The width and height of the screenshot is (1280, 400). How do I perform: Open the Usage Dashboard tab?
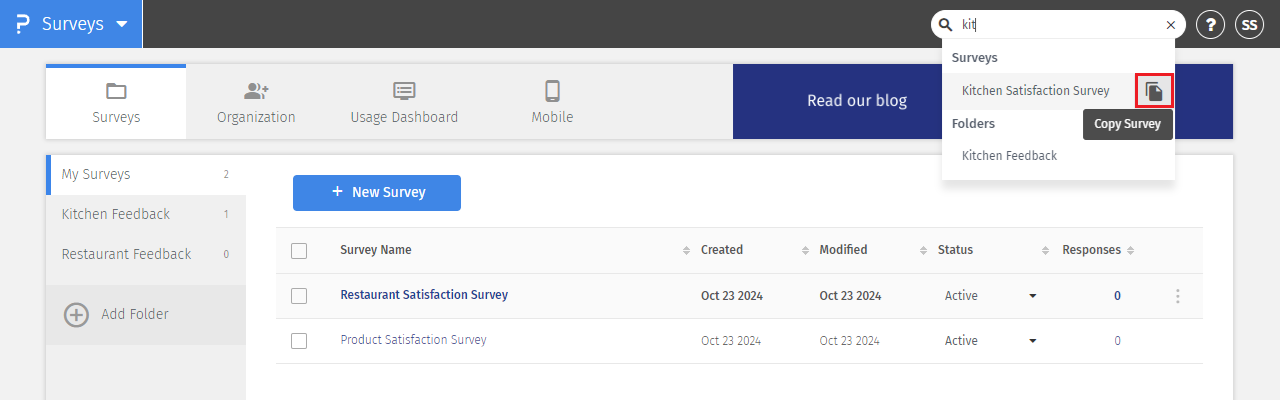[404, 102]
